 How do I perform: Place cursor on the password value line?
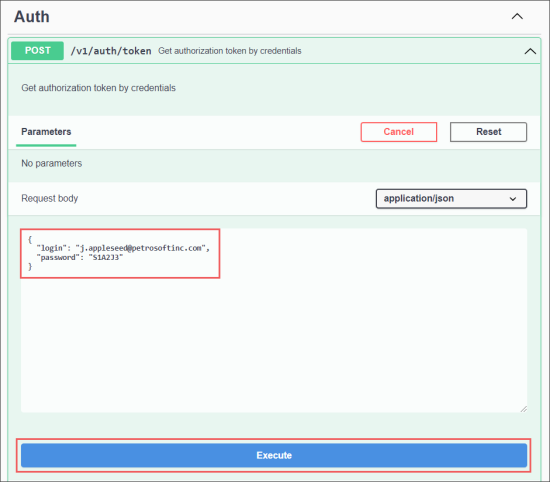coord(80,257)
